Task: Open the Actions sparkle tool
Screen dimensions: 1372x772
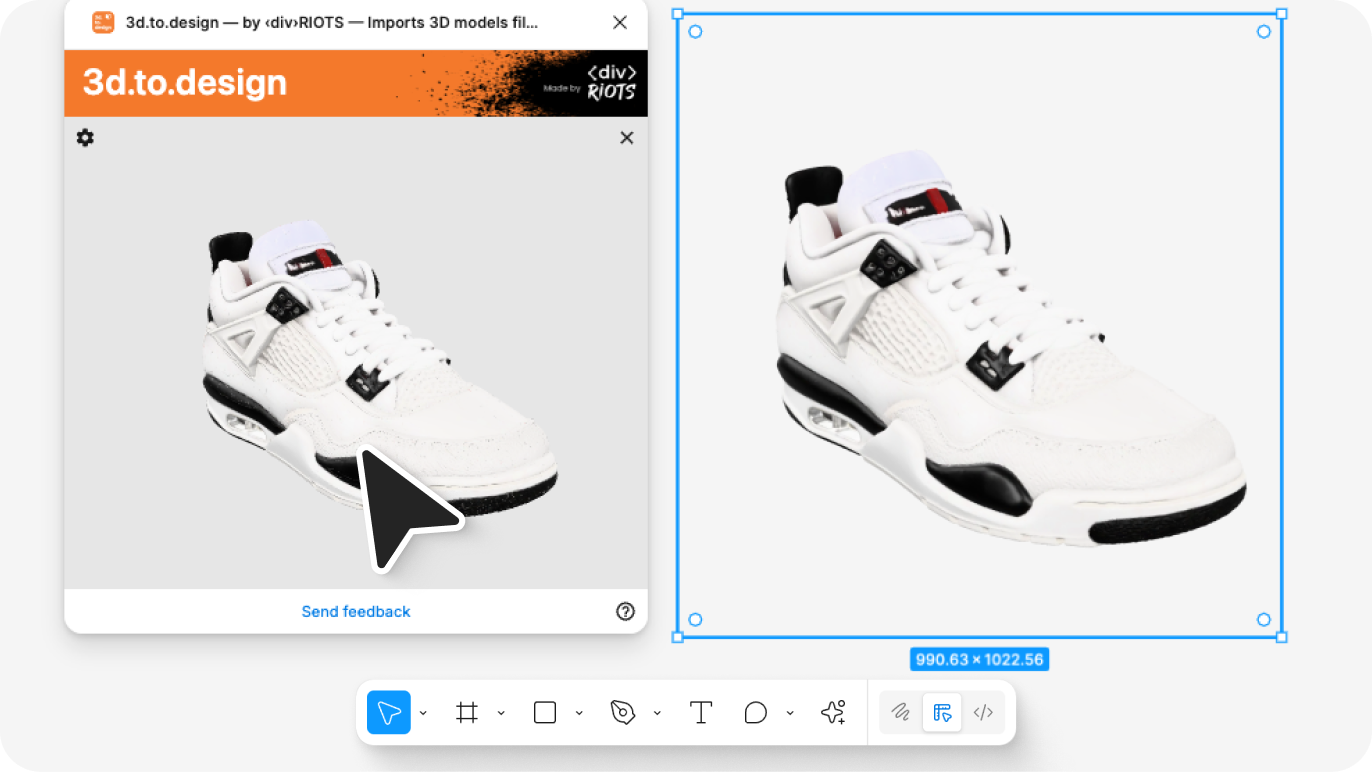Action: pyautogui.click(x=833, y=713)
